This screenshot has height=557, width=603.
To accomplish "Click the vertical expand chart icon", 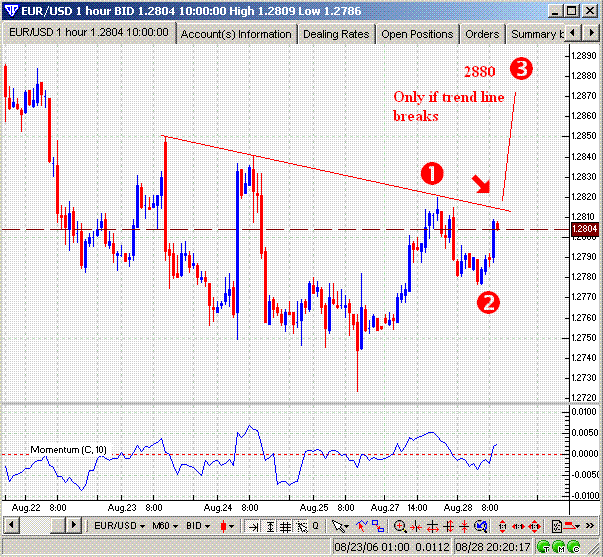I will pos(448,527).
